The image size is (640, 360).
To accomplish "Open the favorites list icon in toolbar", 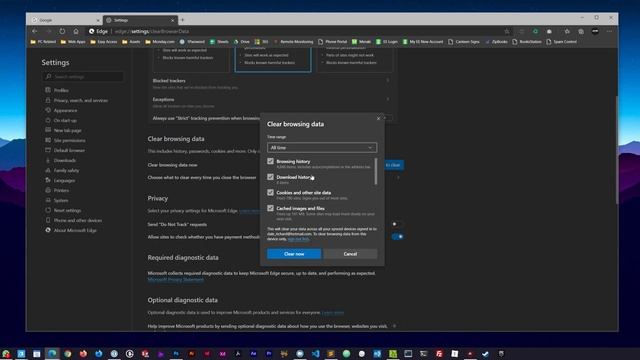I will 567,31.
